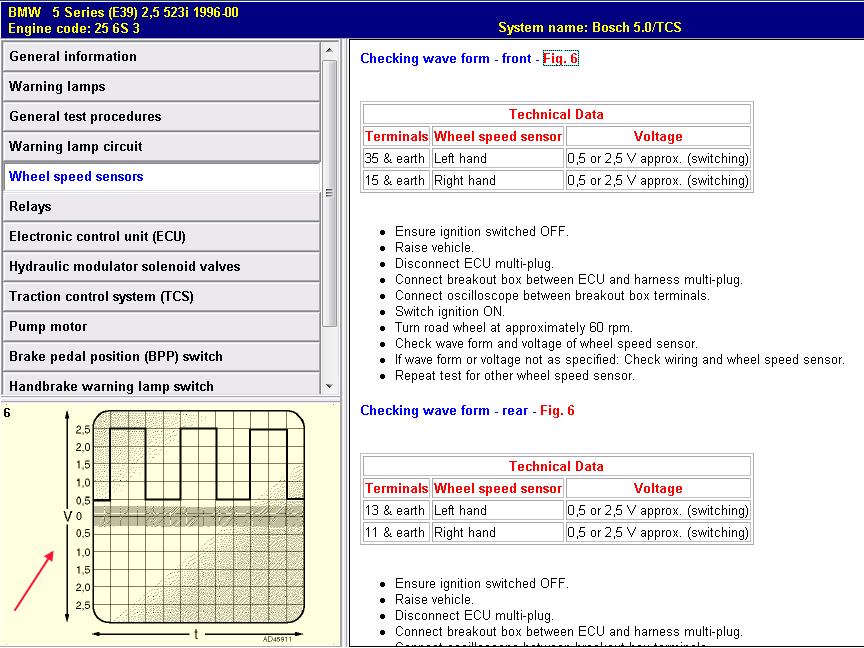Click the 'Switch ignition ON.' step
The image size is (864, 648).
[450, 312]
